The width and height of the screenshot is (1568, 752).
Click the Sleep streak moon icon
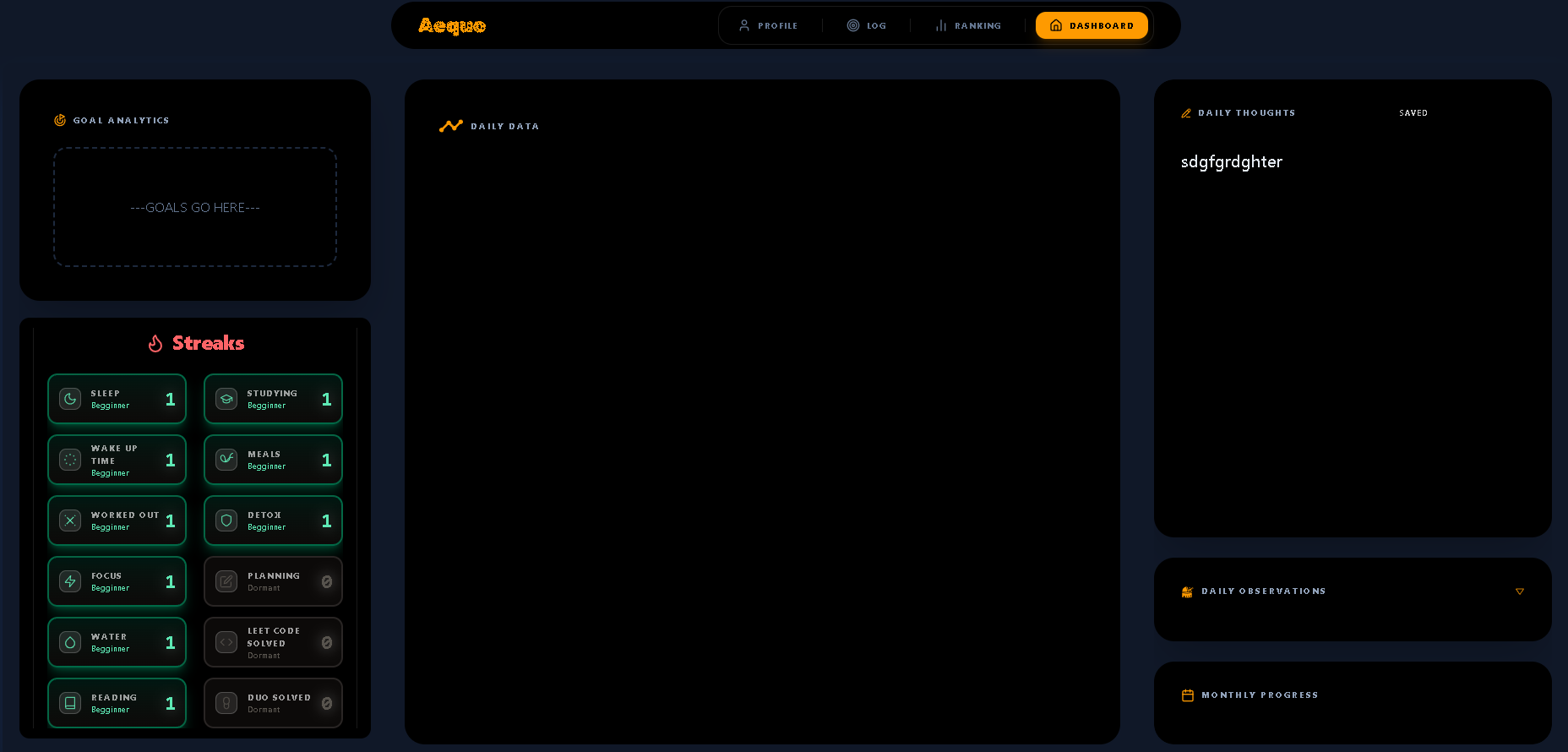point(70,399)
